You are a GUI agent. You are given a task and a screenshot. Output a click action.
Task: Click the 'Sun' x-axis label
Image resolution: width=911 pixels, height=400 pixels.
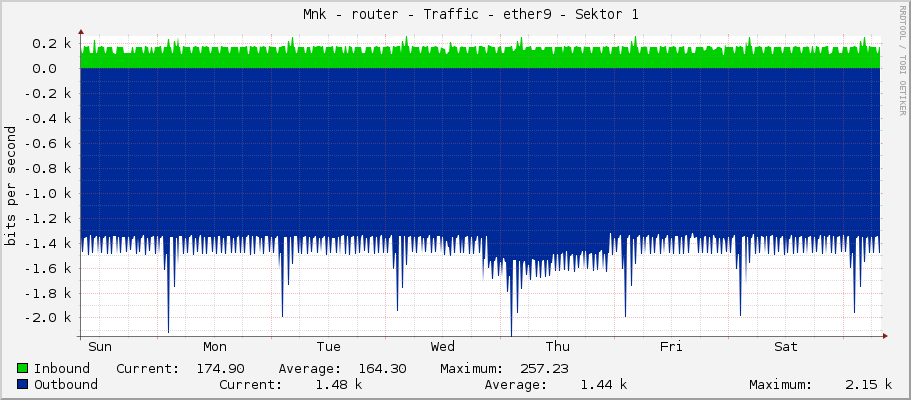click(x=100, y=347)
